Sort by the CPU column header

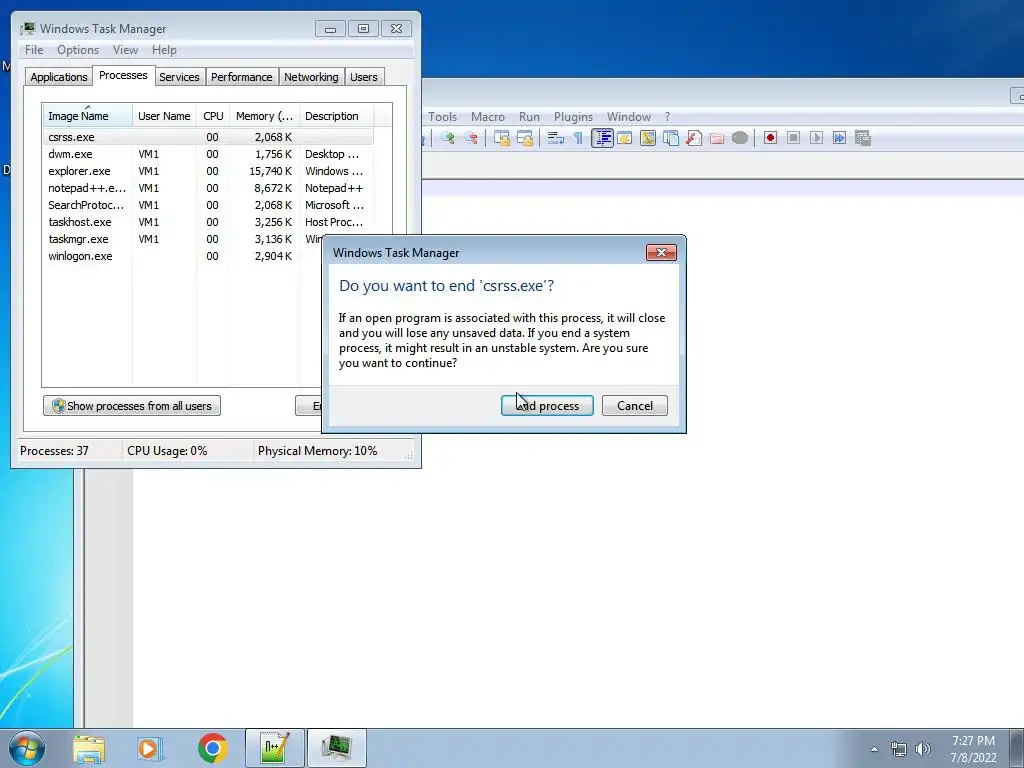(213, 116)
